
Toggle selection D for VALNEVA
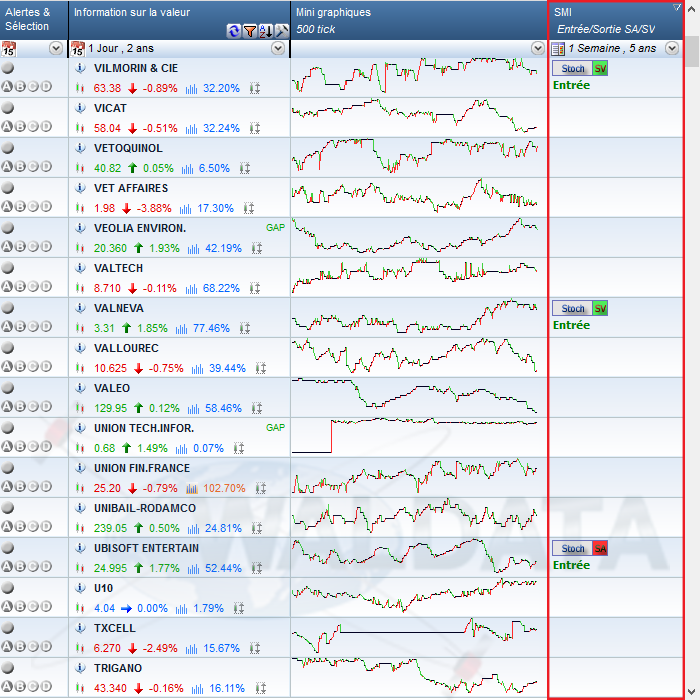tap(46, 327)
